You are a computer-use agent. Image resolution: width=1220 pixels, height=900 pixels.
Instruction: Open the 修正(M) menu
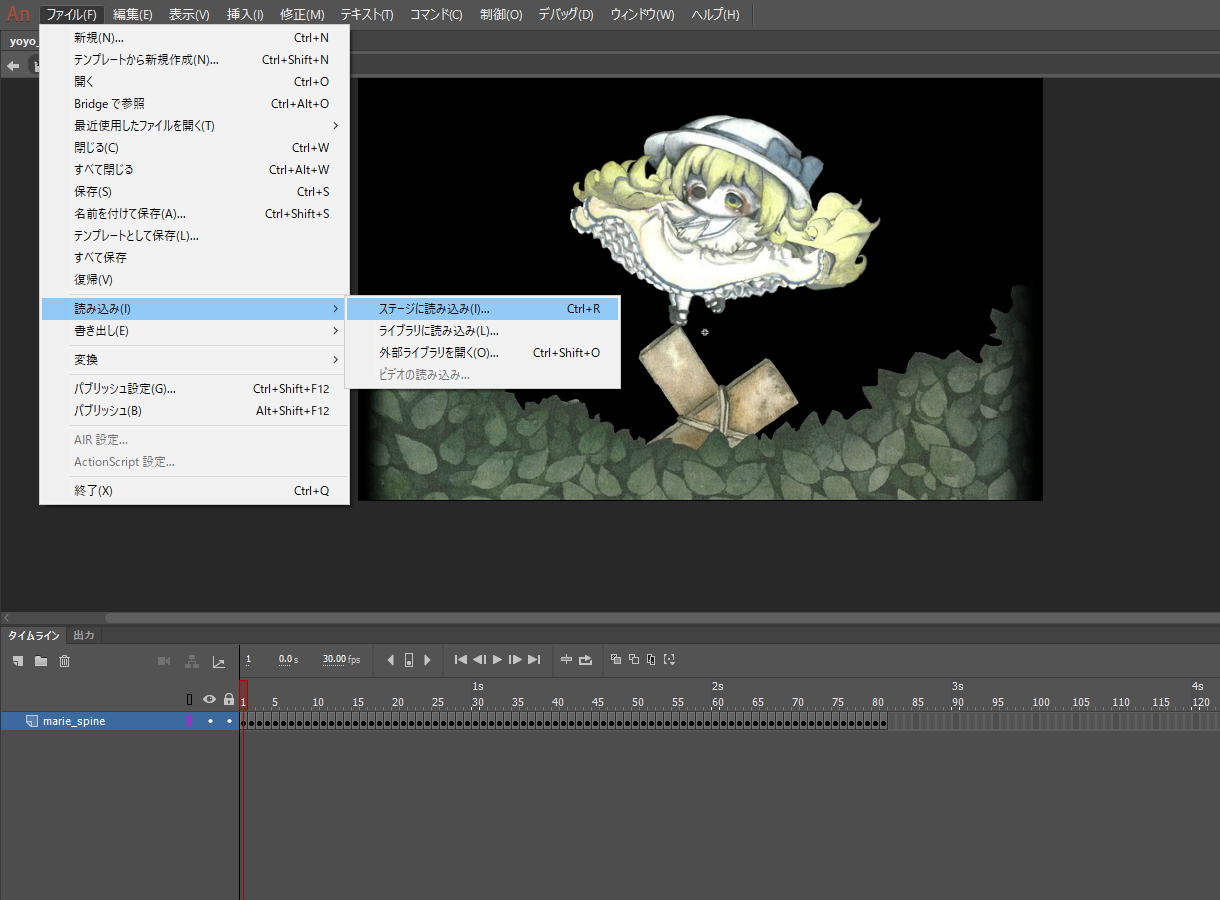[x=302, y=15]
